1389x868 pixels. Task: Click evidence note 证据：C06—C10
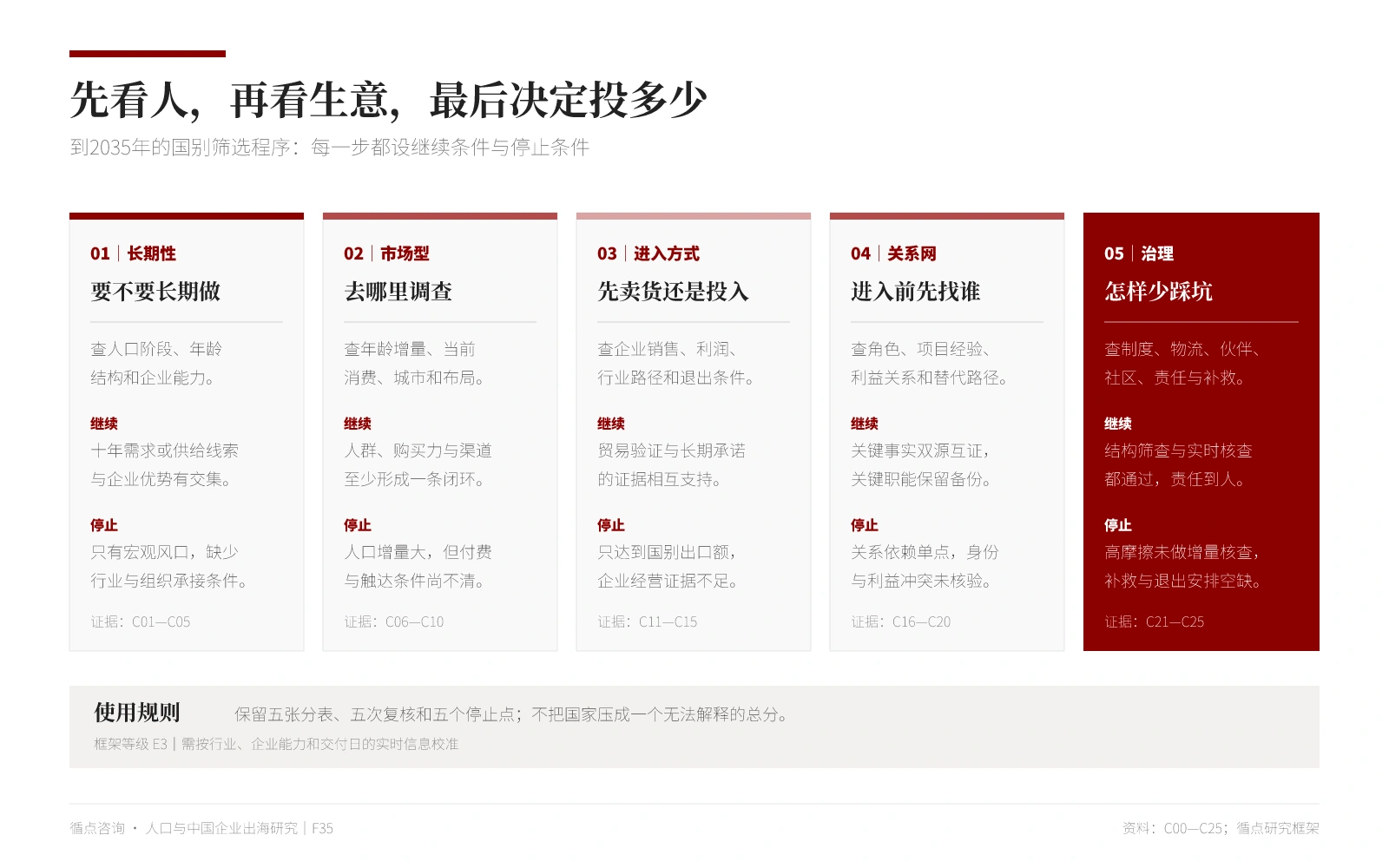pos(393,621)
